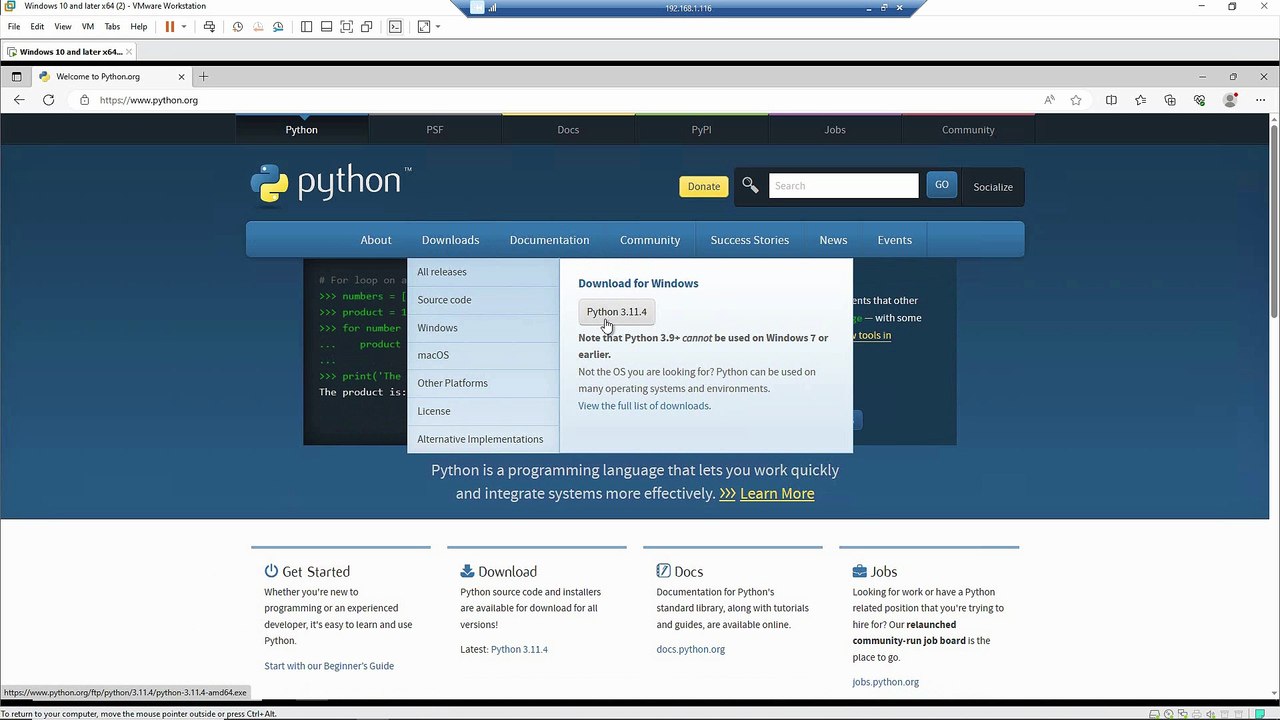Toggle the VMware thumbnail bar icon
This screenshot has height=720, width=1280.
[x=326, y=27]
